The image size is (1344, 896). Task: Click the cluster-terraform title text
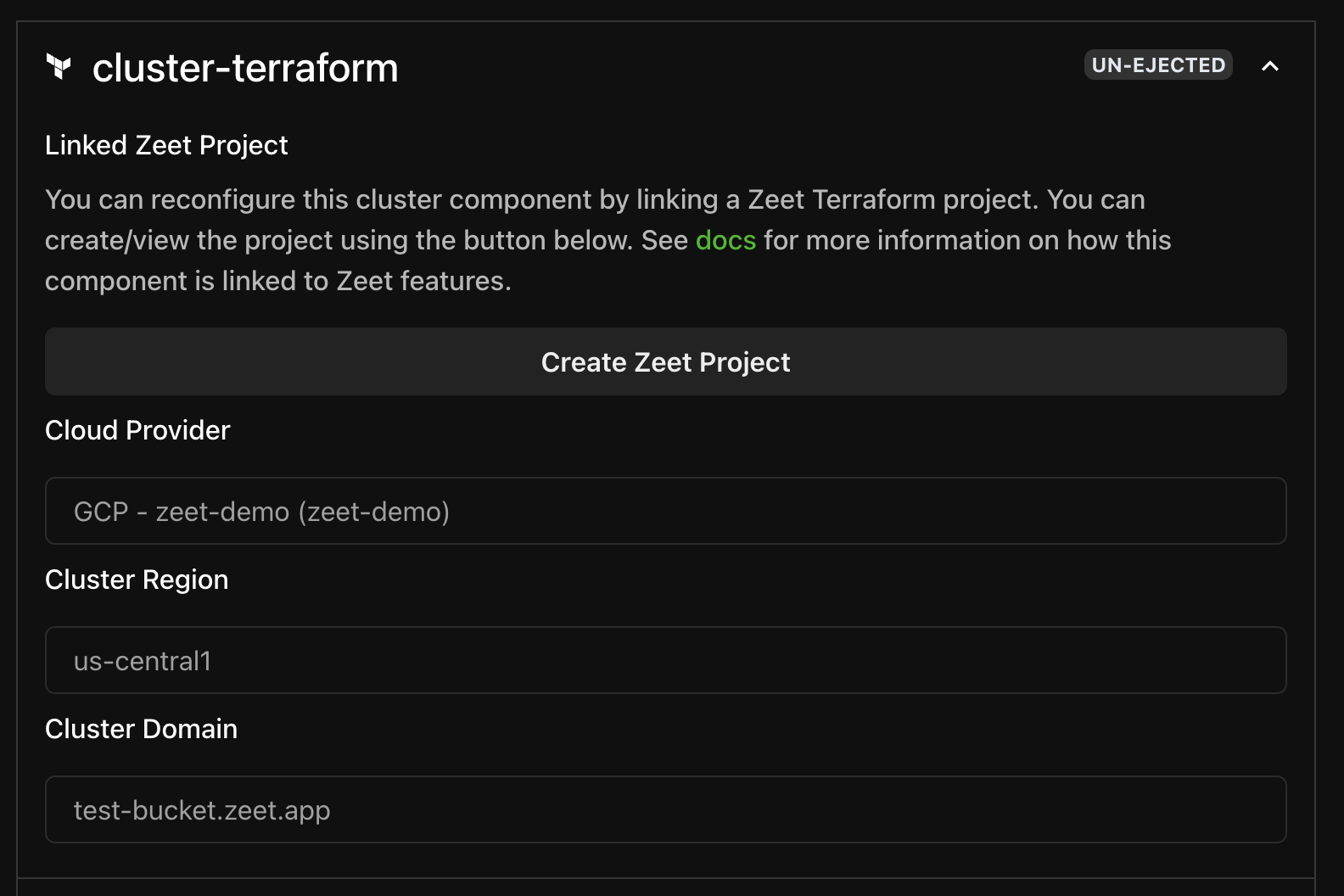245,68
